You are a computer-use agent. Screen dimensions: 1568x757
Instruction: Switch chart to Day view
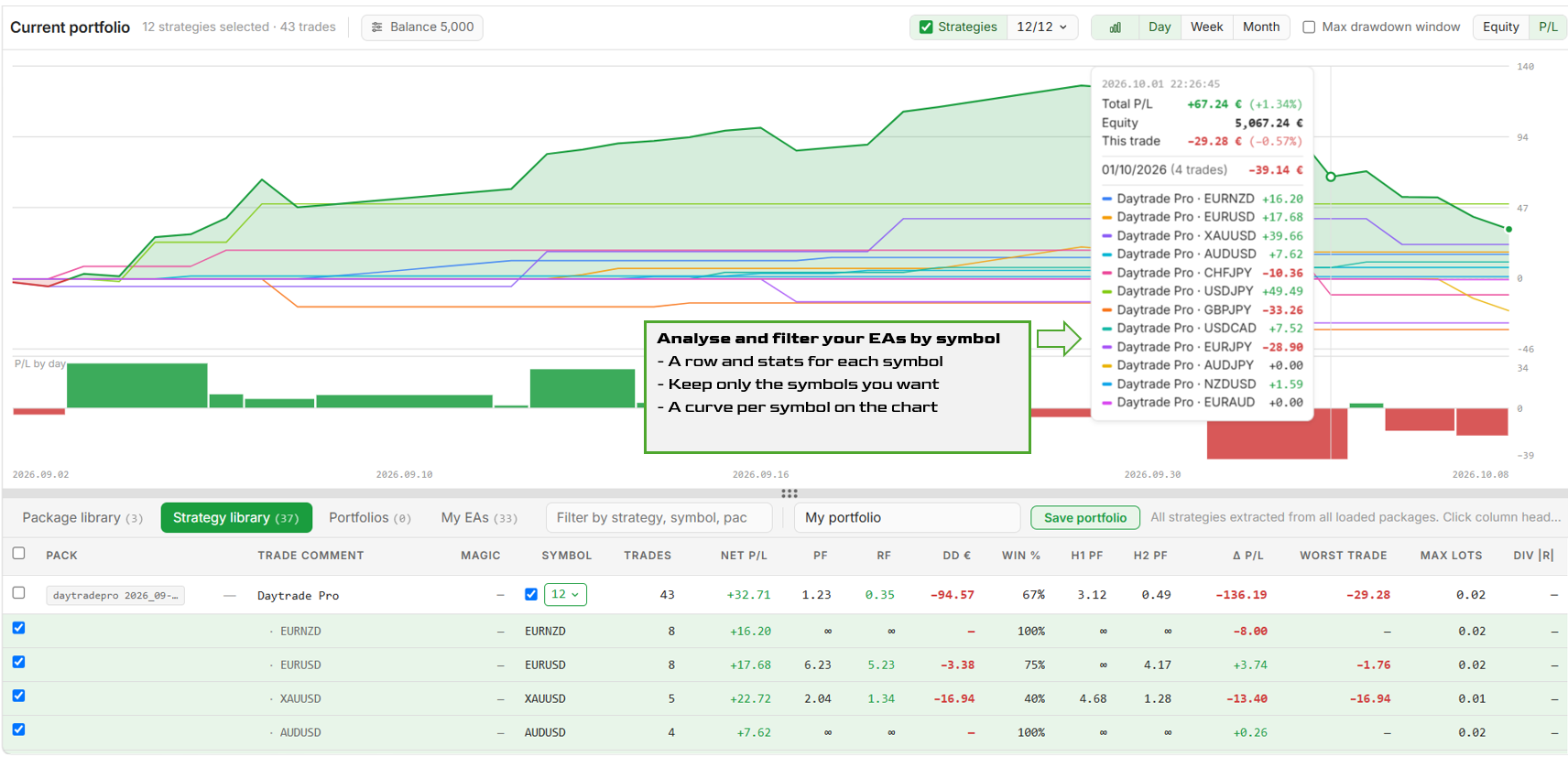1160,27
